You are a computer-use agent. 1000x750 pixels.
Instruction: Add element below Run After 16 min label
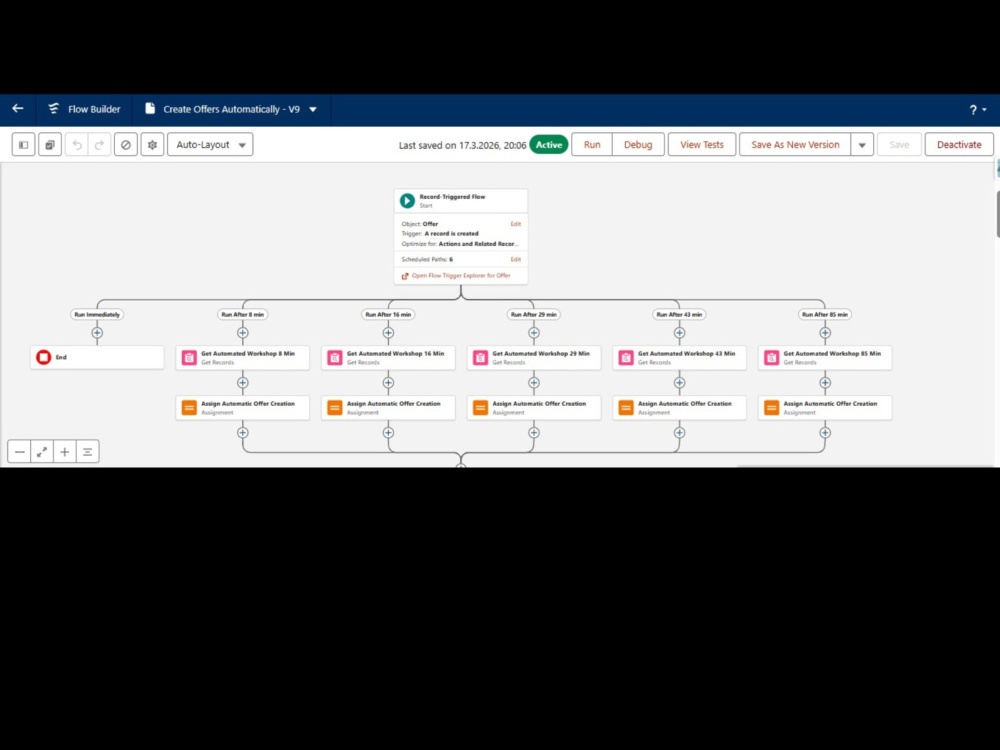(388, 333)
